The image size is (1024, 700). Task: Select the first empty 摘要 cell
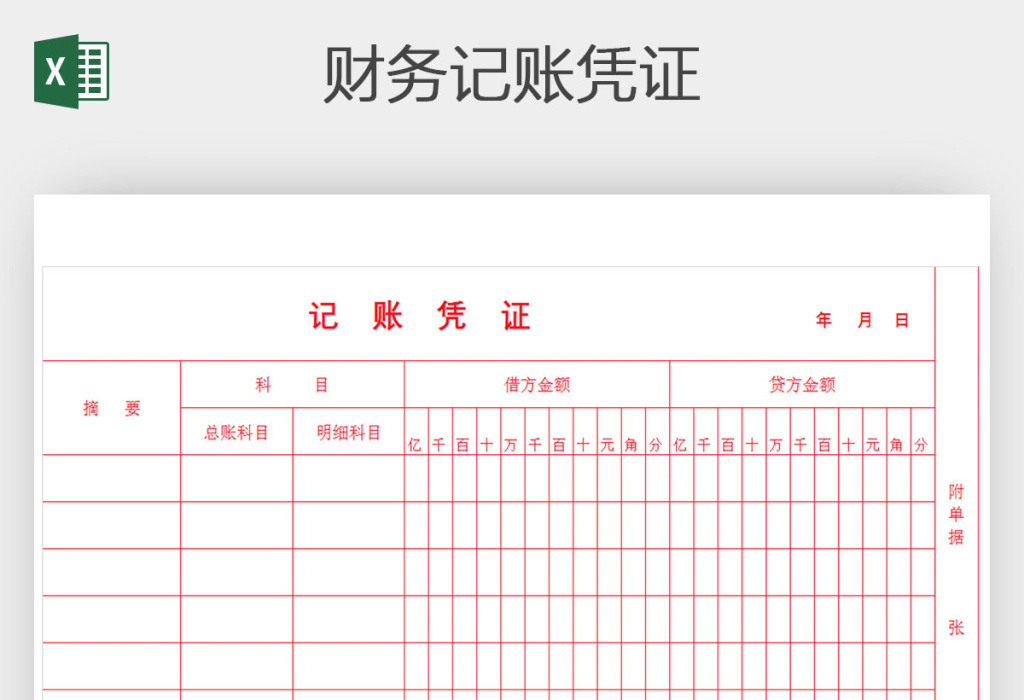[112, 478]
